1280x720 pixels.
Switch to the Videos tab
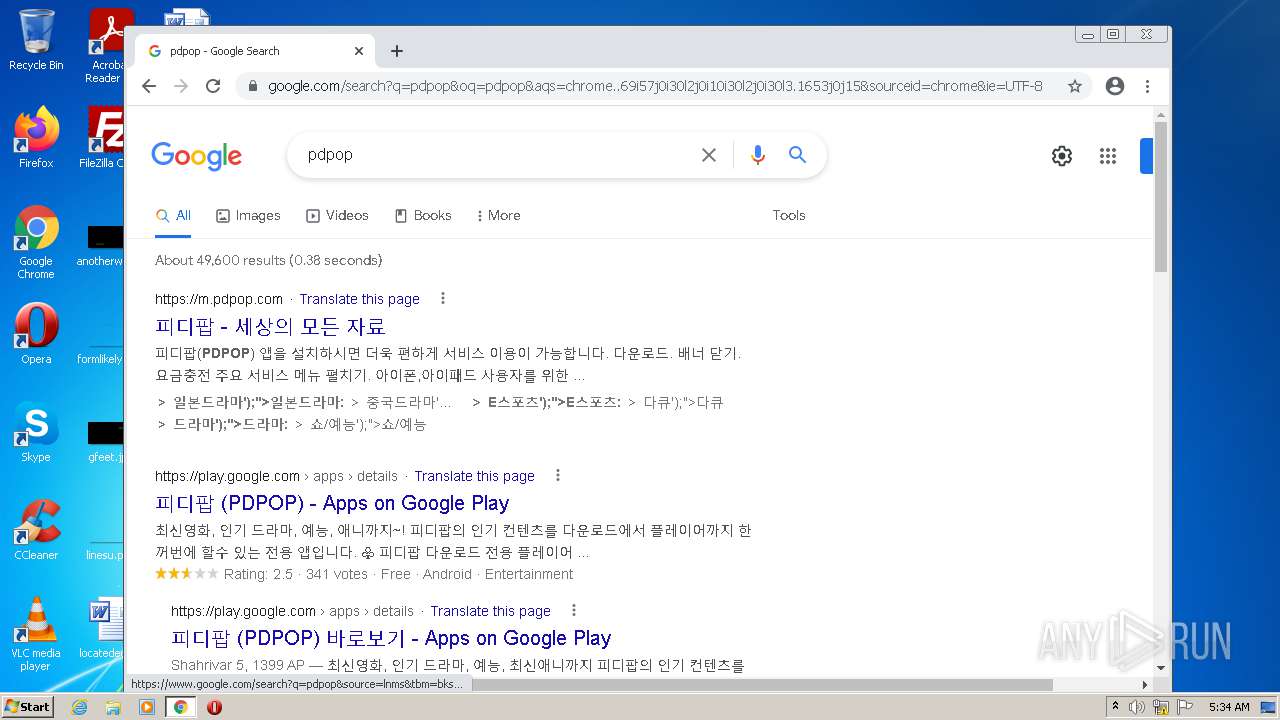[x=337, y=215]
